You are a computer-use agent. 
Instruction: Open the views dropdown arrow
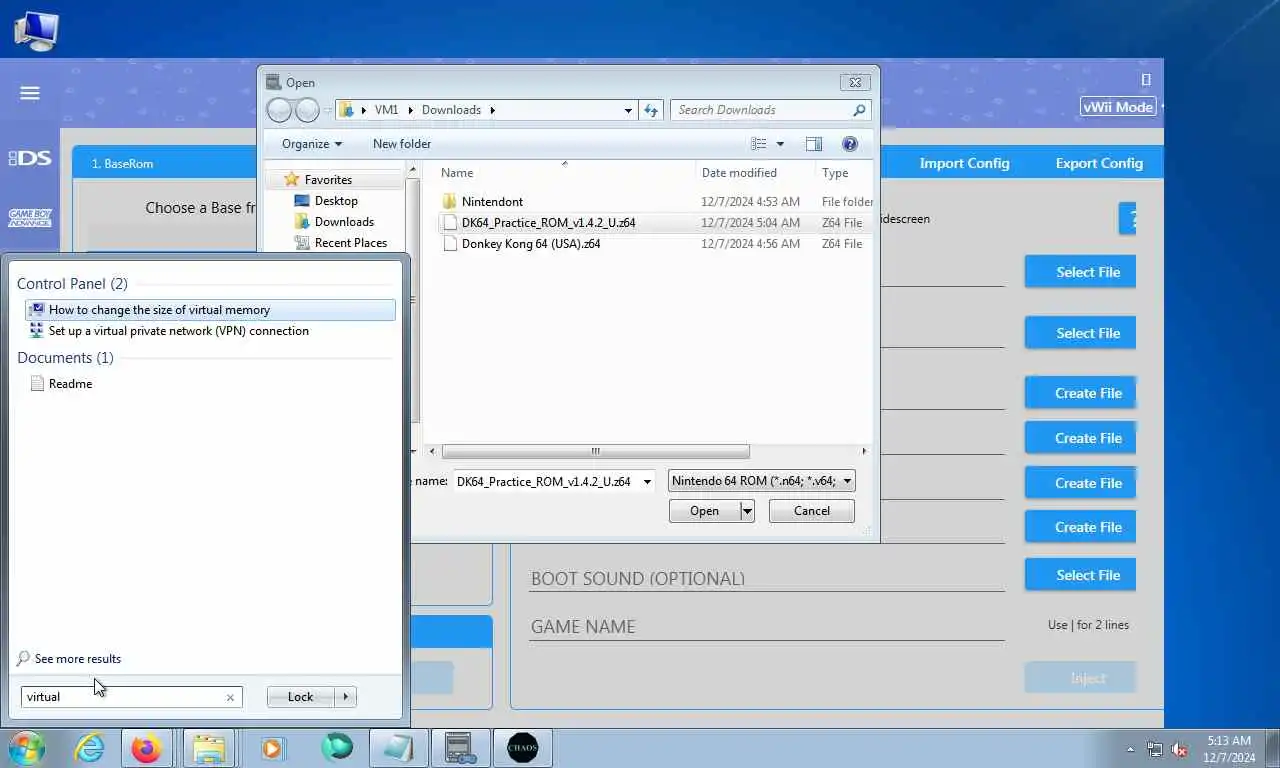(780, 144)
